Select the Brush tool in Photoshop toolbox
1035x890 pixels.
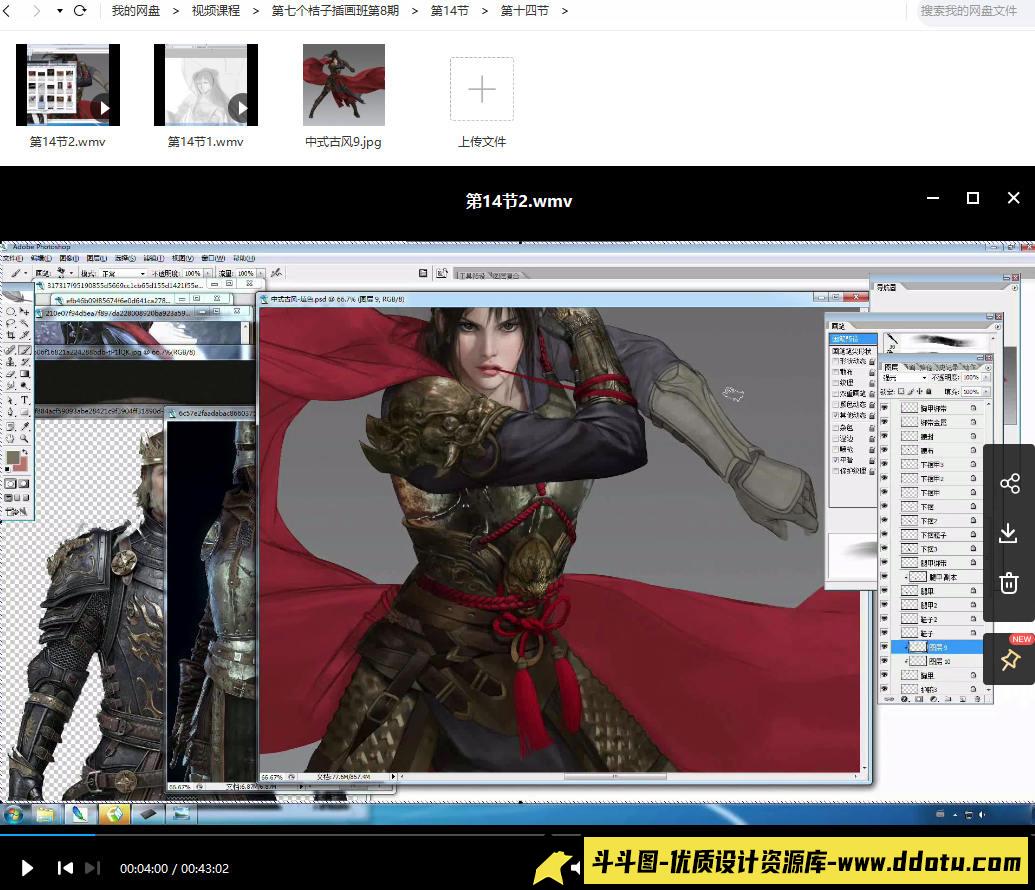(x=24, y=350)
